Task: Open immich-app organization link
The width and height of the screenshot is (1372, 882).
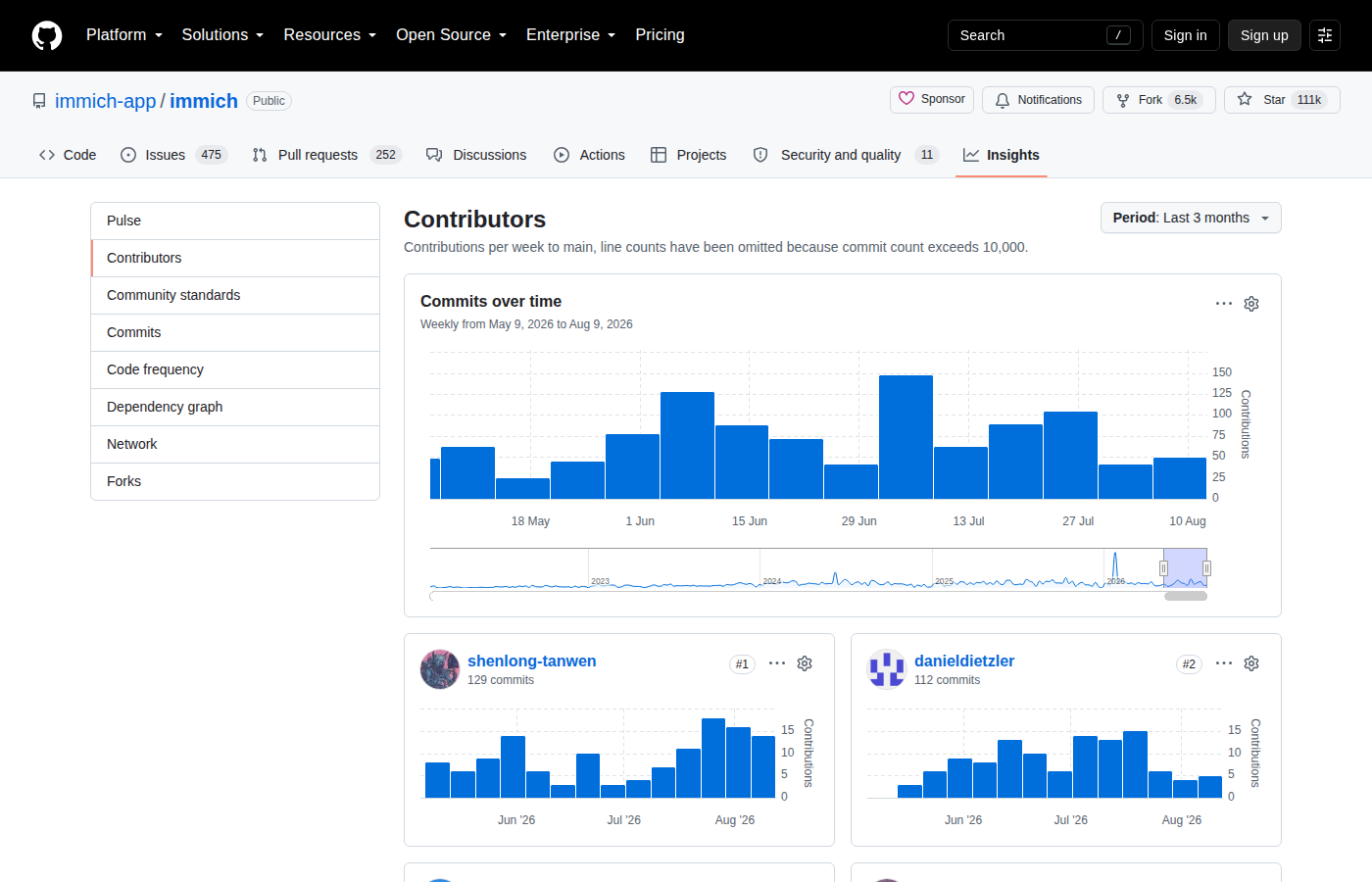Action: pyautogui.click(x=105, y=101)
